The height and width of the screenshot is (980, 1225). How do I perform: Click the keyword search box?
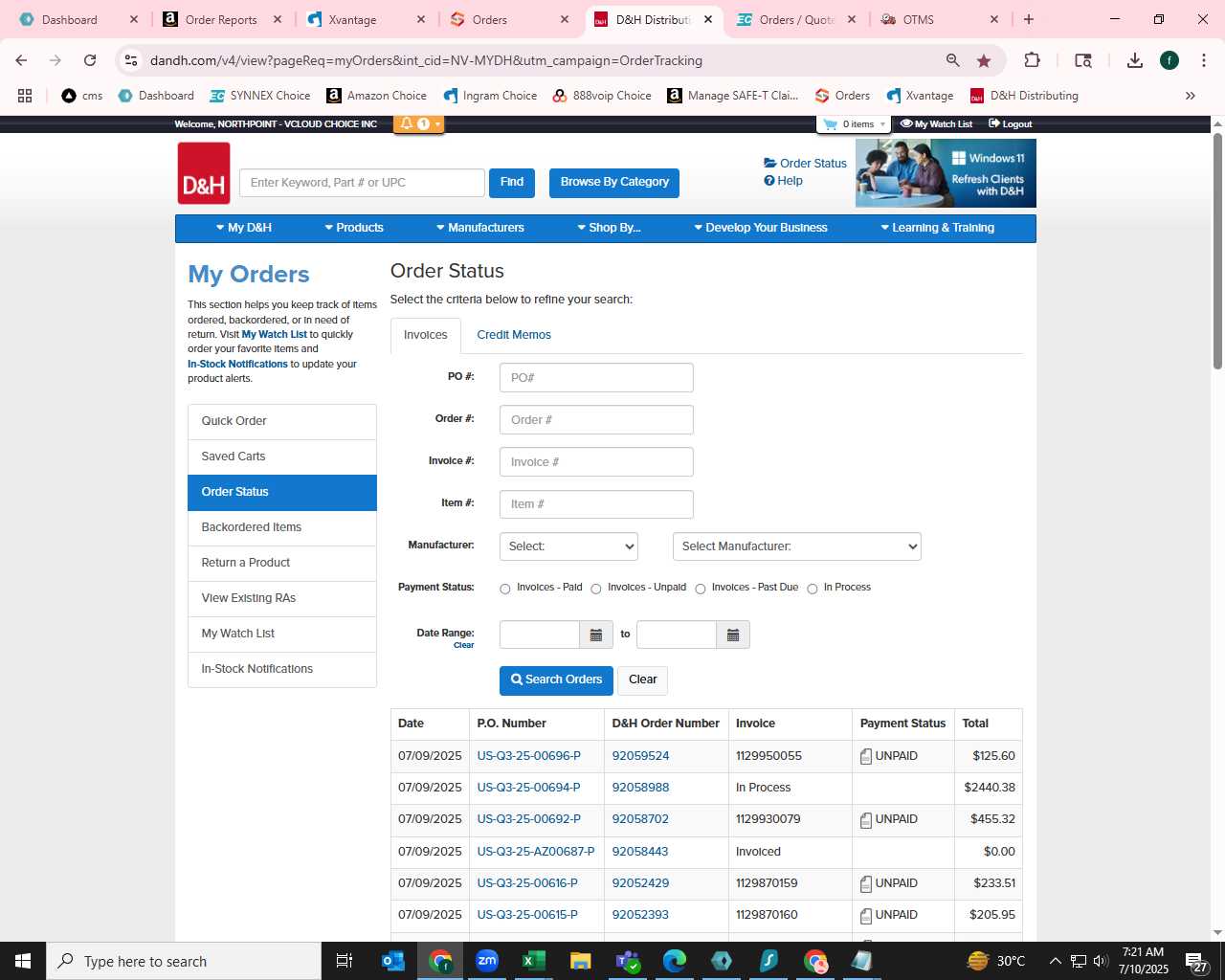362,183
